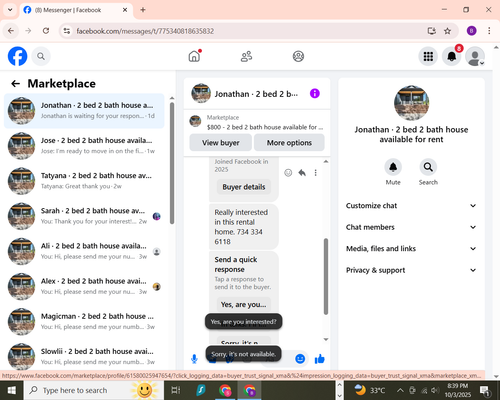Expand the Customize chat section

click(411, 206)
